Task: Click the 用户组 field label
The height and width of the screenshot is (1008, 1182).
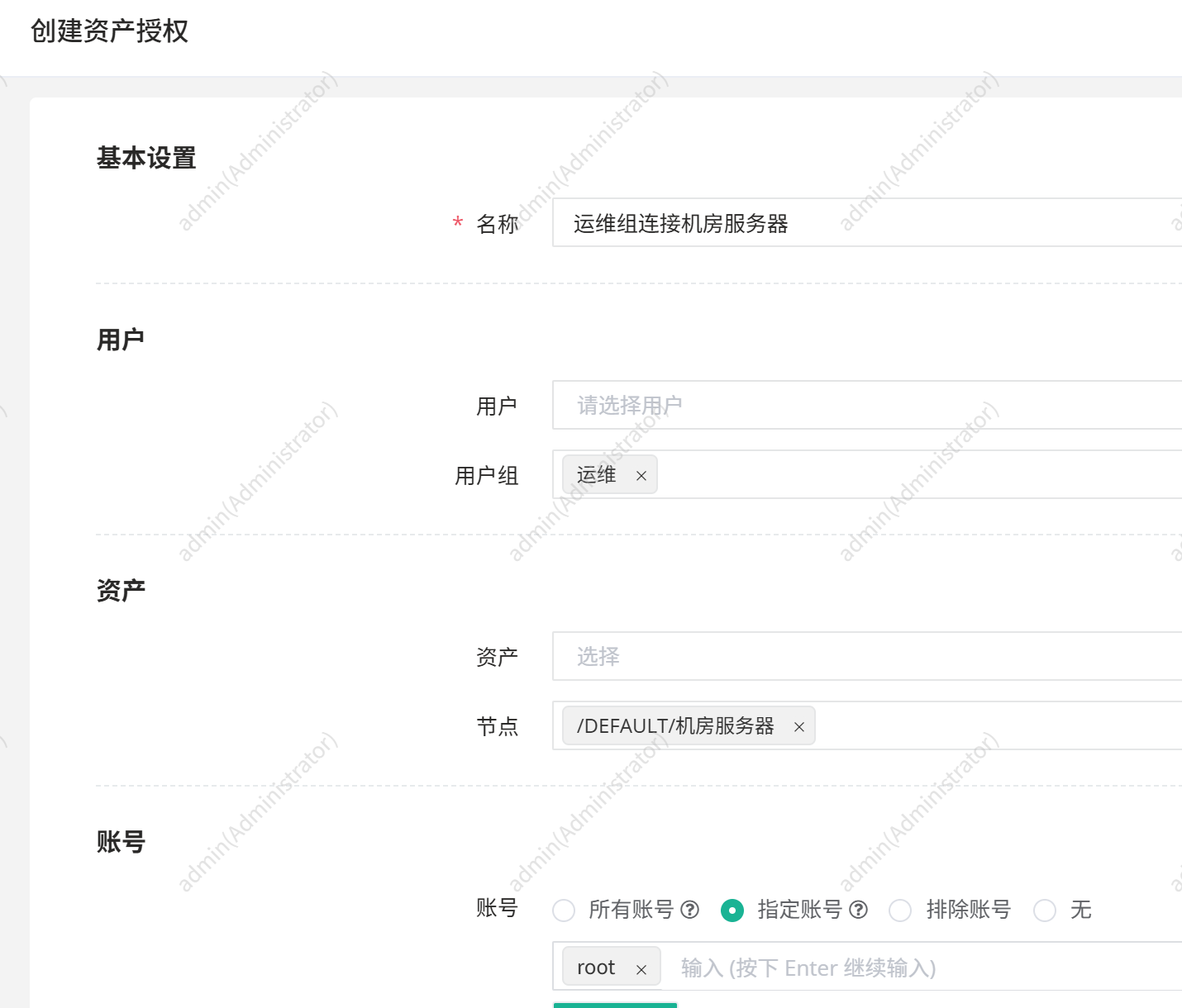Action: click(x=487, y=476)
